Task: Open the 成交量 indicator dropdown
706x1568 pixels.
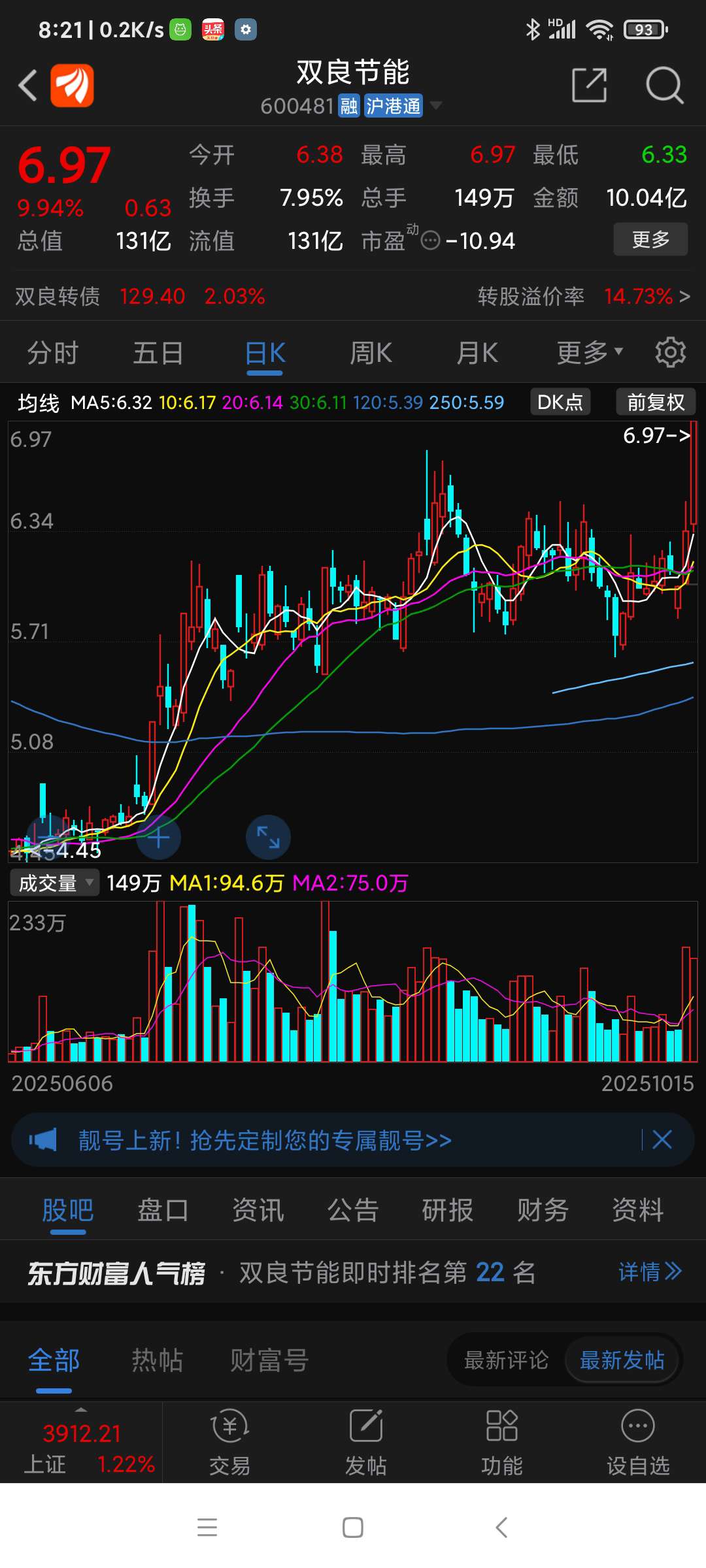Action: click(x=55, y=883)
